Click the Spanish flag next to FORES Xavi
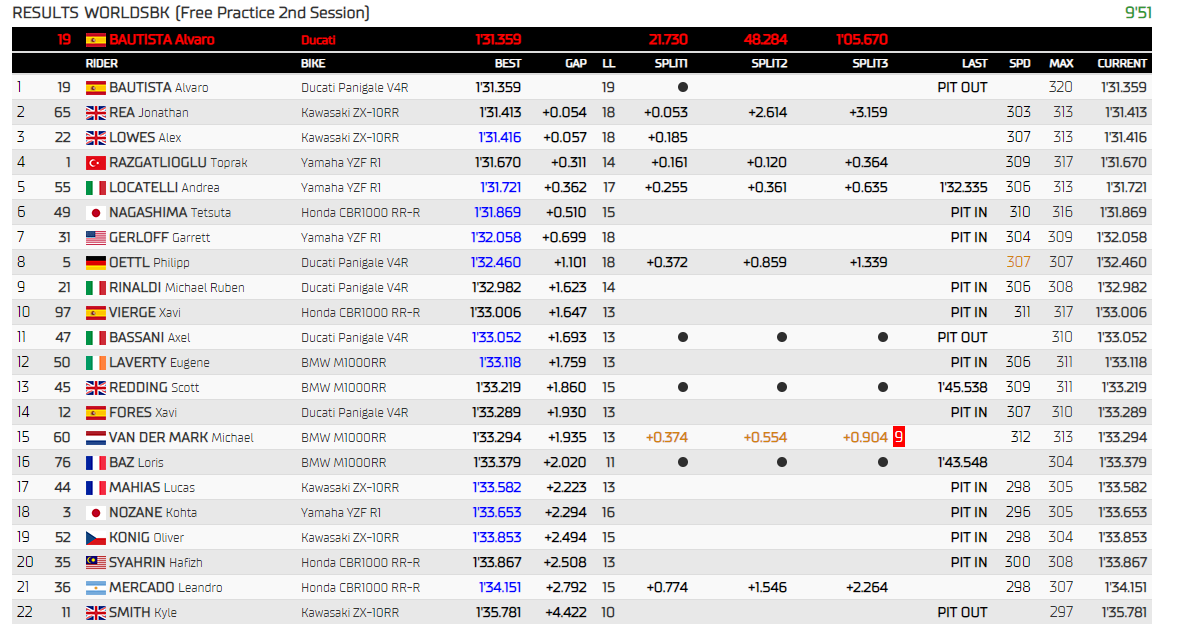 click(x=95, y=412)
